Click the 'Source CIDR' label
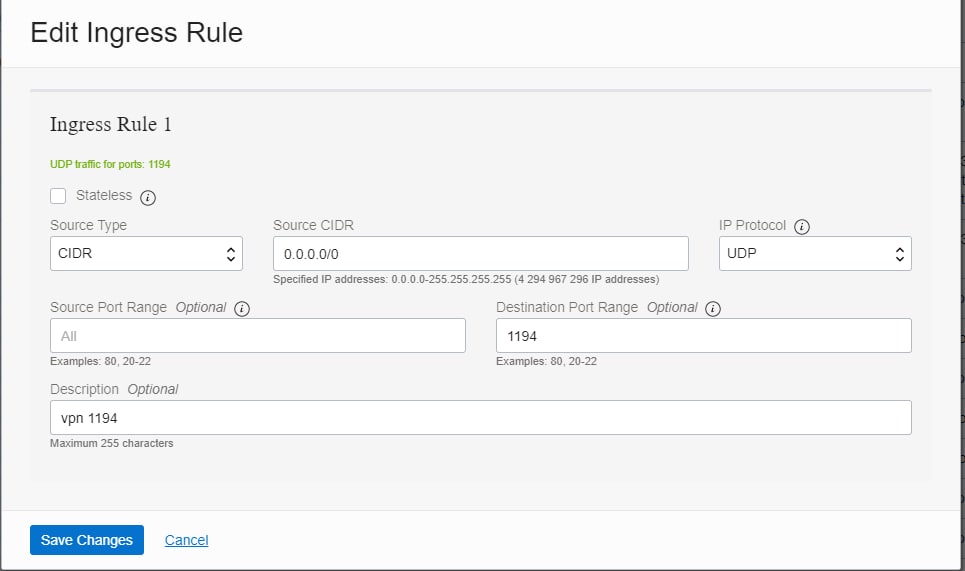This screenshot has width=965, height=571. 313,225
